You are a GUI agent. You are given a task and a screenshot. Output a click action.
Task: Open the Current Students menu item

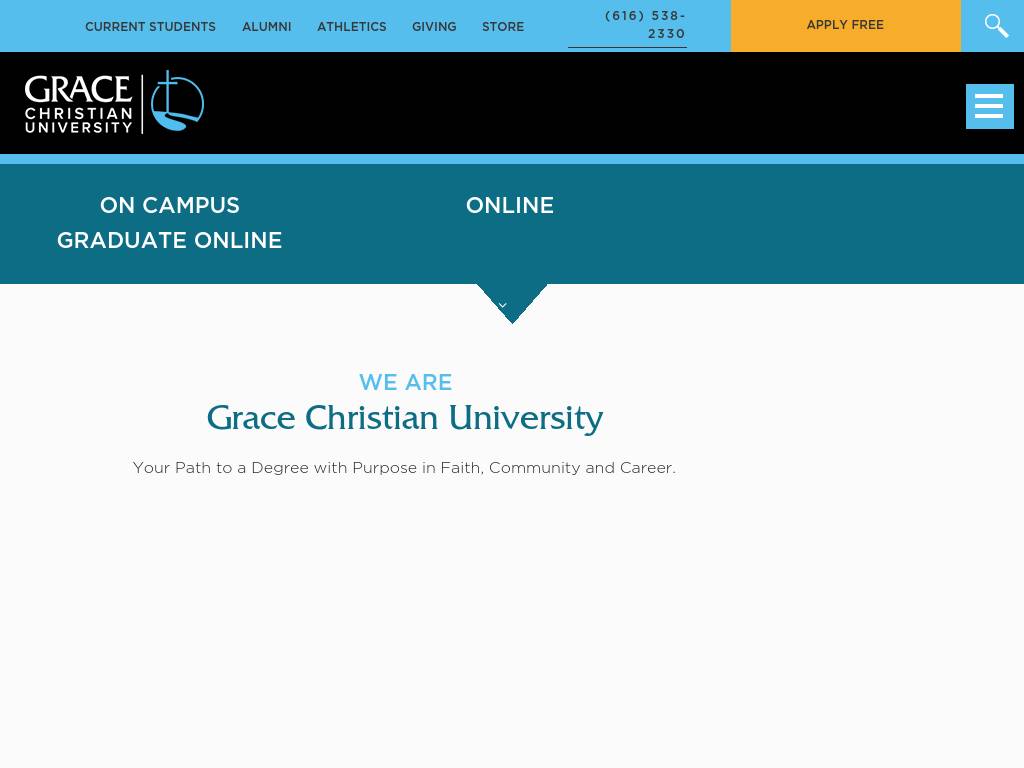click(x=150, y=27)
